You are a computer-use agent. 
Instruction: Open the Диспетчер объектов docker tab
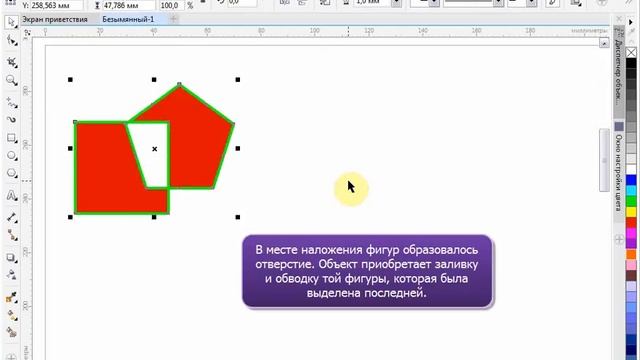(619, 71)
